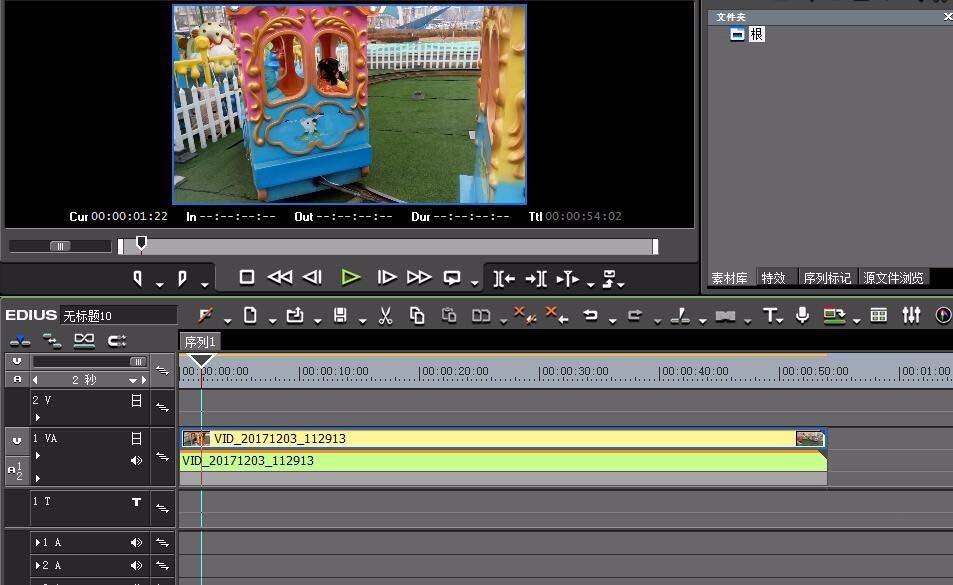The height and width of the screenshot is (585, 953).
Task: Click the Undo arrow icon
Action: [590, 315]
